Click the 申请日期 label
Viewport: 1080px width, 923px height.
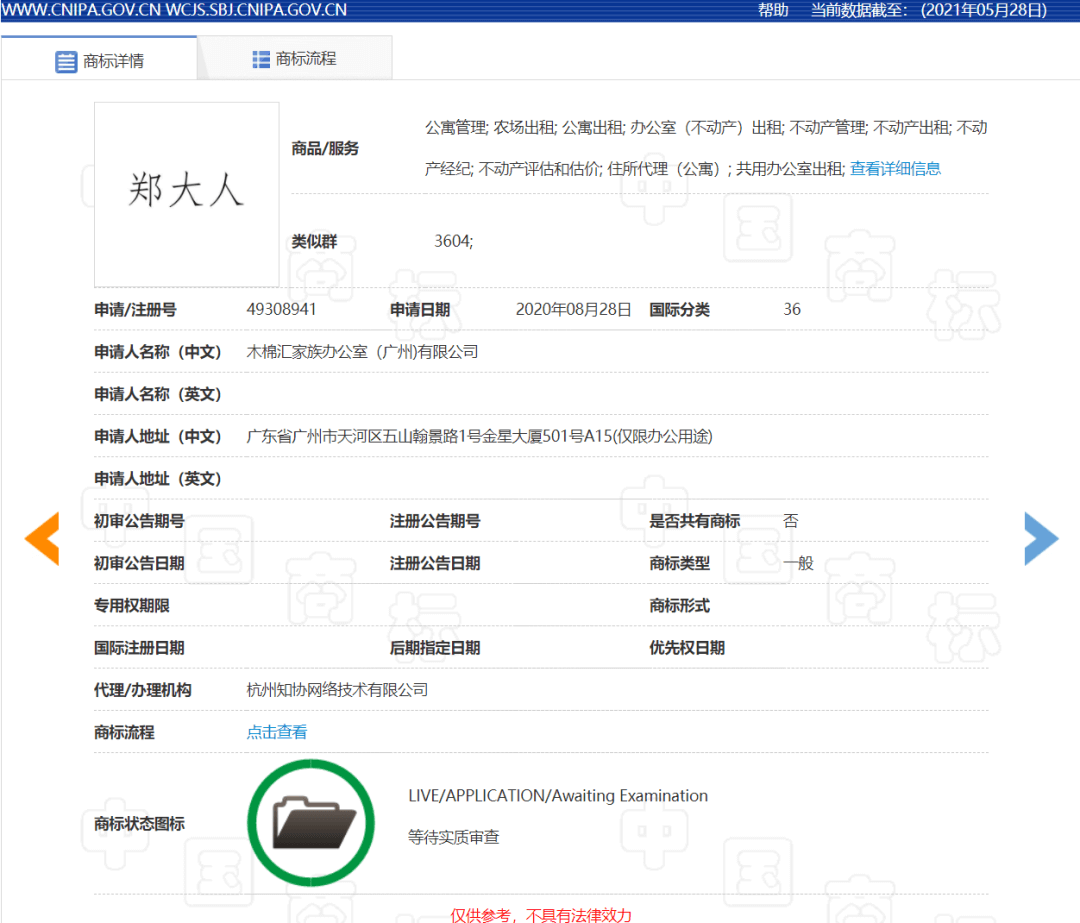pyautogui.click(x=420, y=309)
